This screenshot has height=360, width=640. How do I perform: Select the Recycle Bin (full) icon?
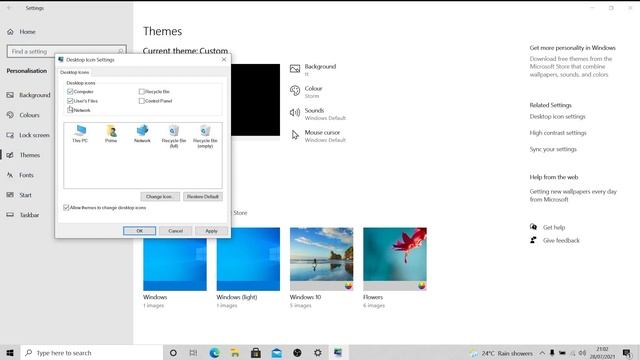tap(173, 136)
